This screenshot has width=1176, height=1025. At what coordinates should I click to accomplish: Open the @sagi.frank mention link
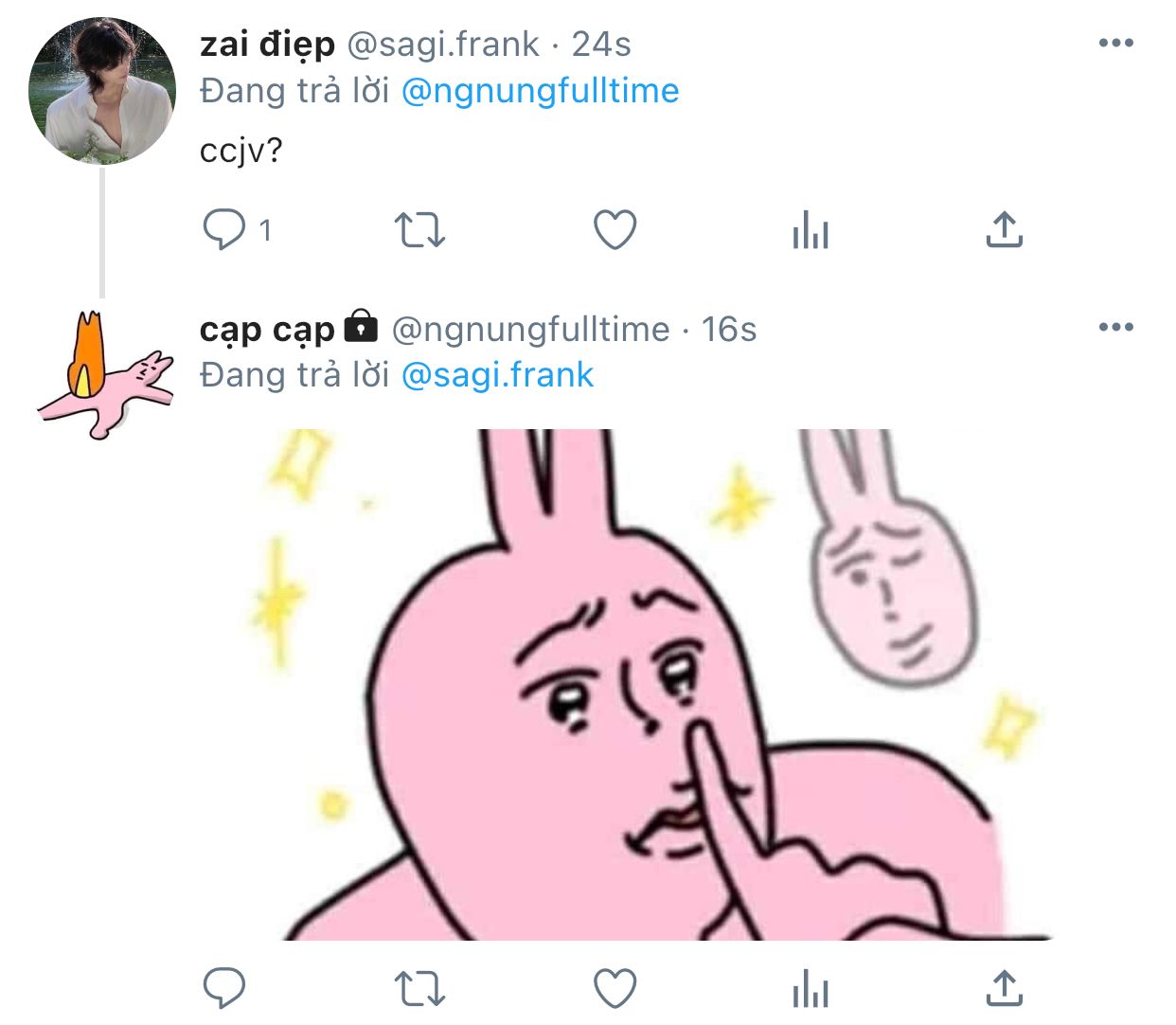[x=497, y=375]
